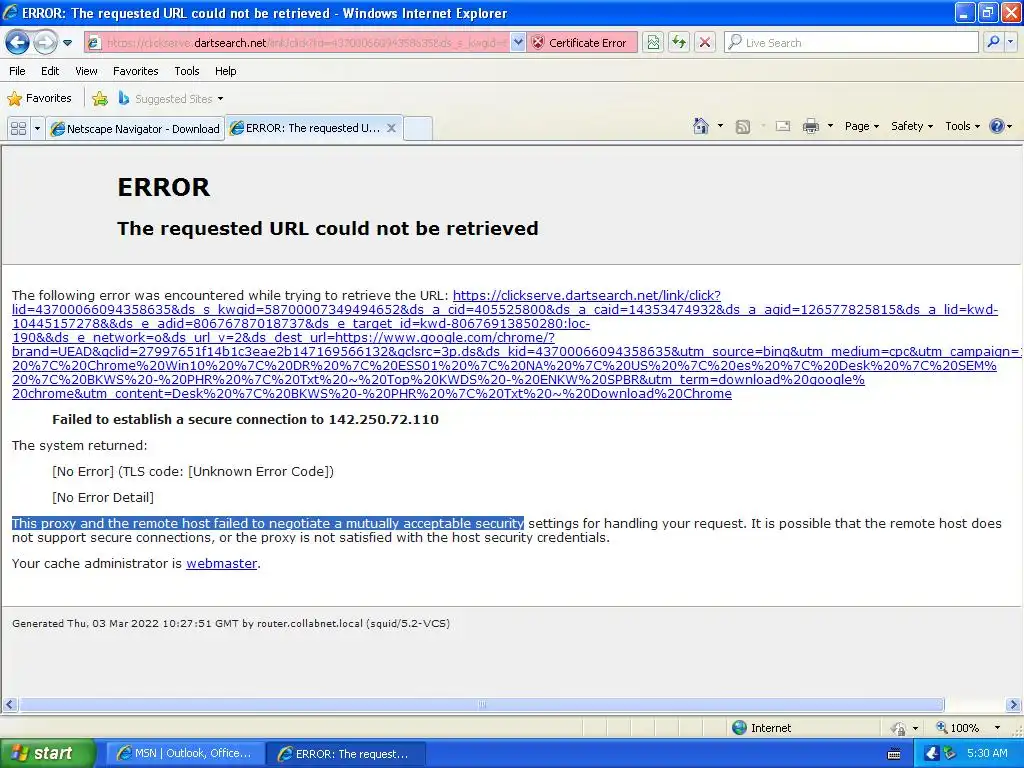Open the Page command menu
The image size is (1024, 768).
861,126
